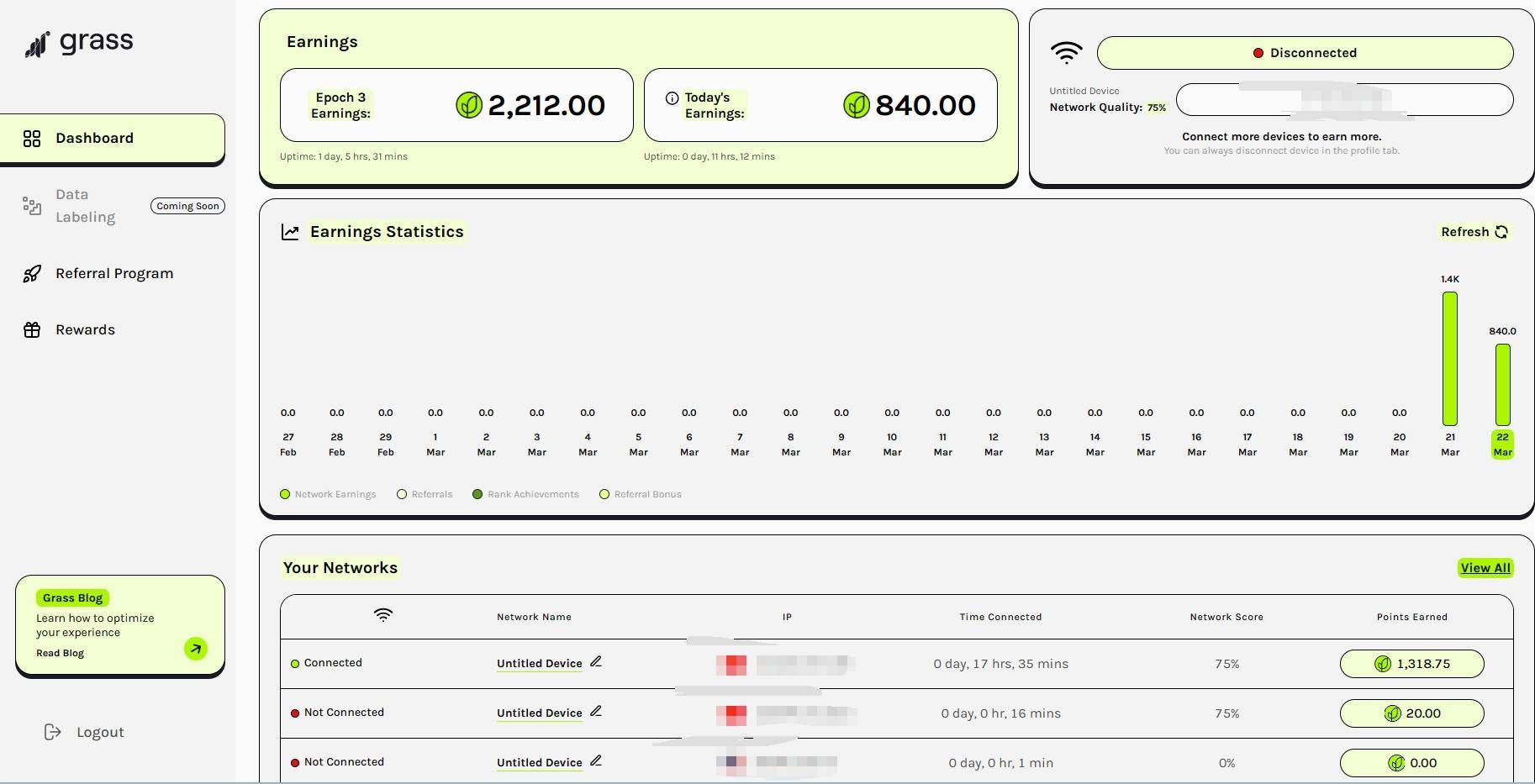Click the Data Labeling sidebar icon
1535x784 pixels.
coord(32,206)
